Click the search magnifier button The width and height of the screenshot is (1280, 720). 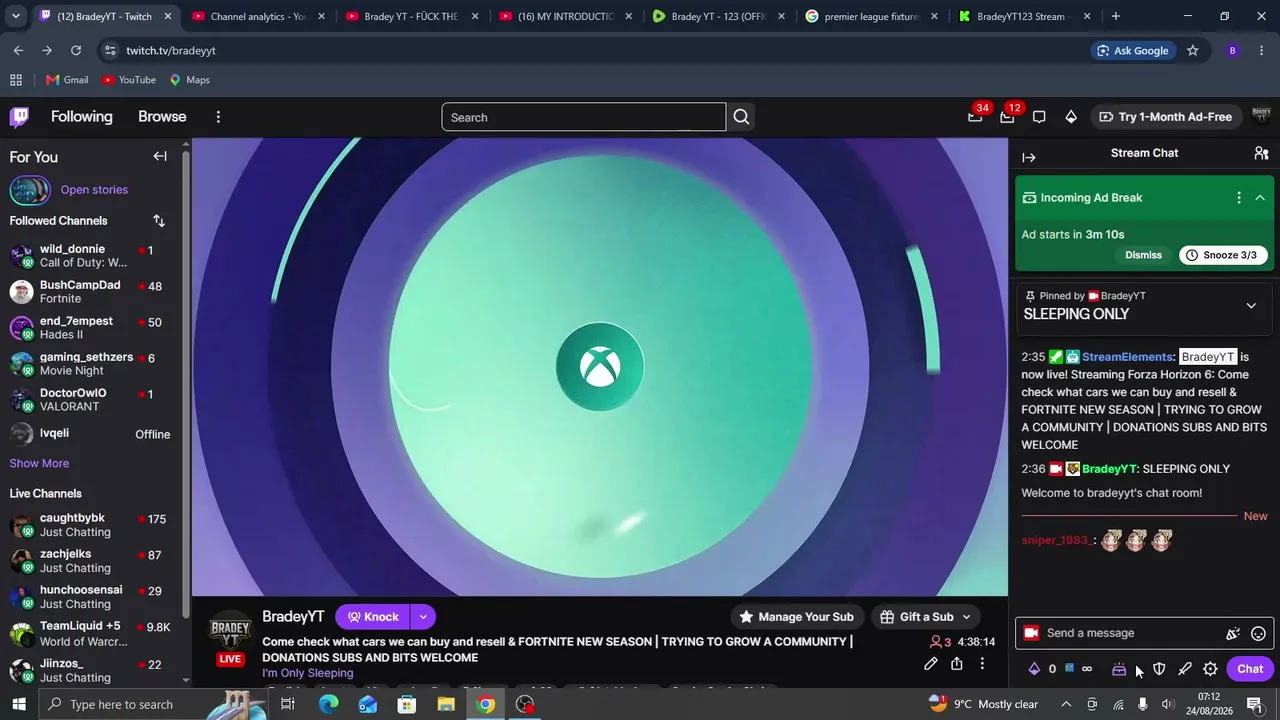tap(741, 117)
